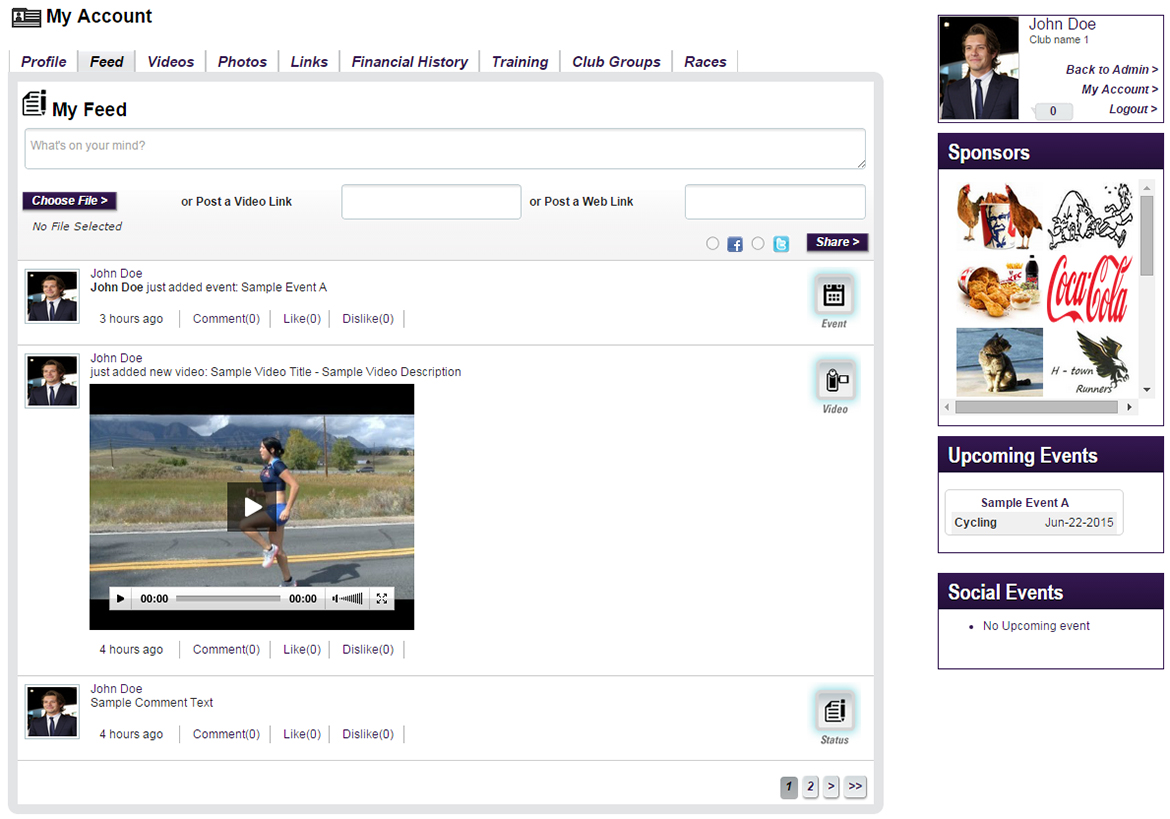Toggle video player fullscreen icon
This screenshot has height=819, width=1170.
point(381,599)
